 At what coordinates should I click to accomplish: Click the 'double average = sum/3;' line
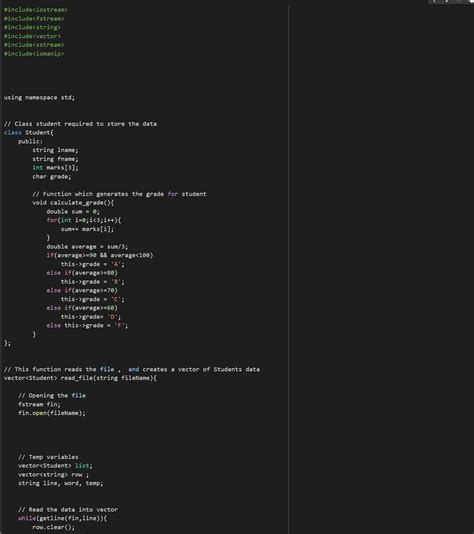point(87,247)
